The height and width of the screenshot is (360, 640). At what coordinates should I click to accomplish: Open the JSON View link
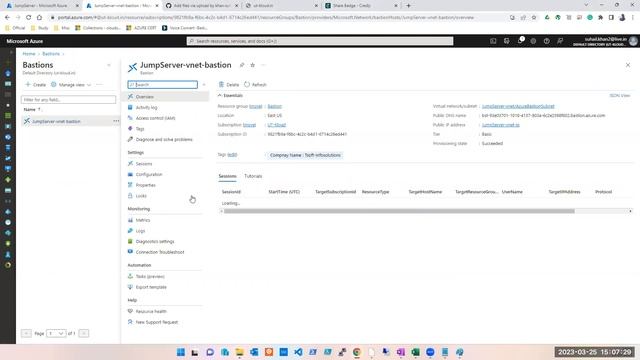[x=620, y=96]
